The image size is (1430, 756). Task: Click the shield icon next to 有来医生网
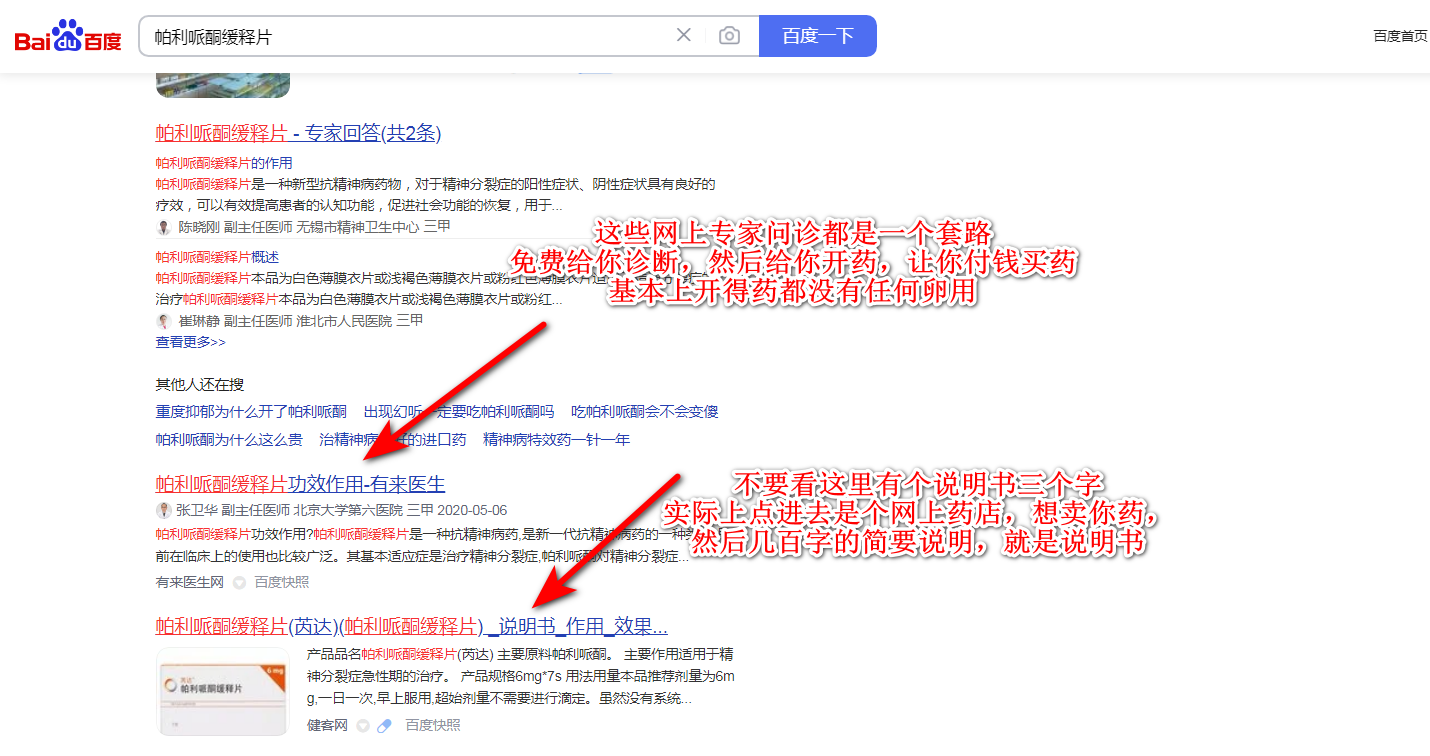239,582
